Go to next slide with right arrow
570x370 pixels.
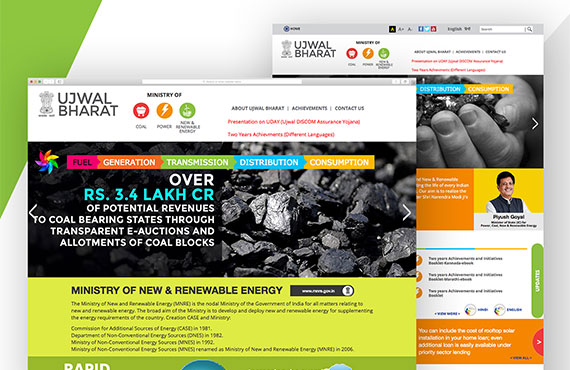[x=406, y=212]
